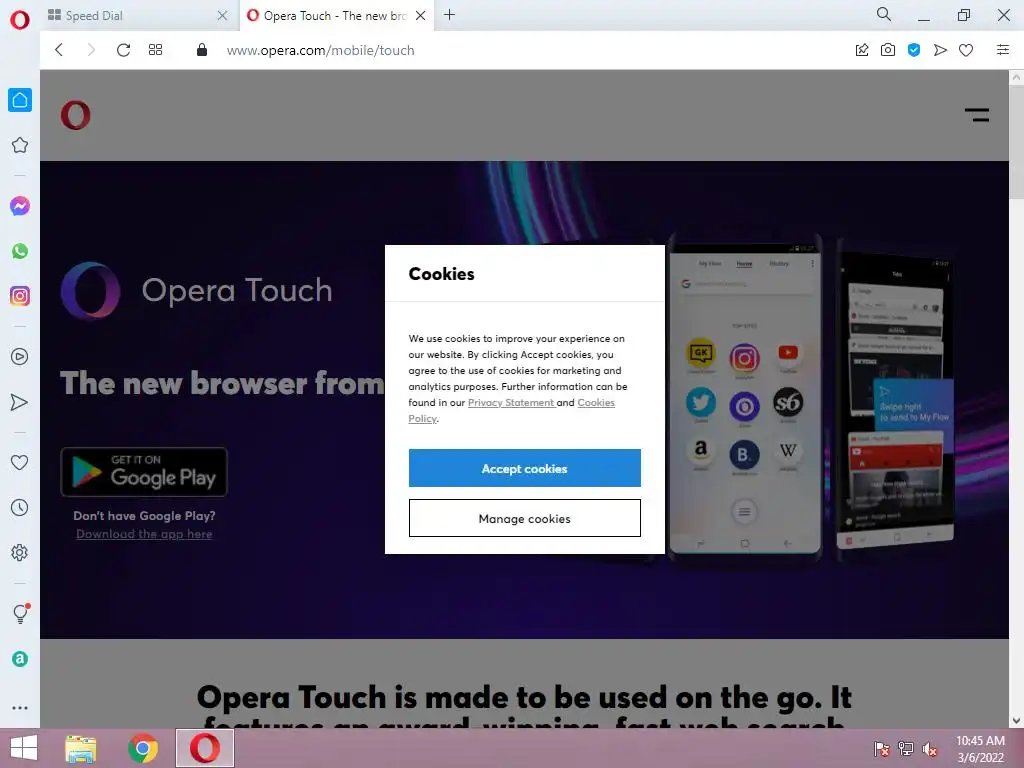Open File Explorer from taskbar
Screen dimensions: 1024x768
[x=81, y=748]
